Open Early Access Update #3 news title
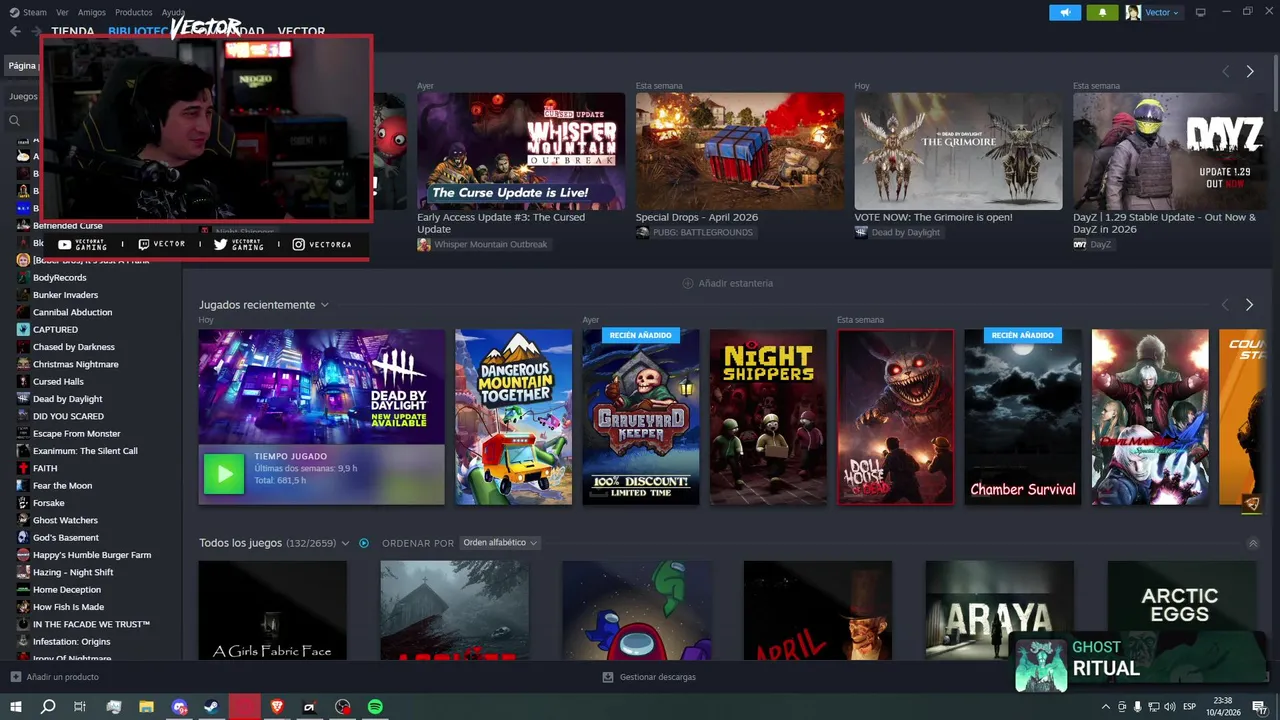 pyautogui.click(x=501, y=223)
